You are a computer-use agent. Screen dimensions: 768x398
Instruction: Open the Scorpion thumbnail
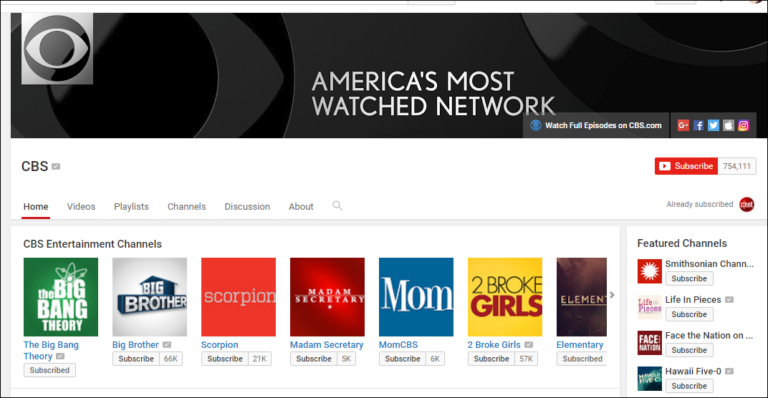point(239,297)
